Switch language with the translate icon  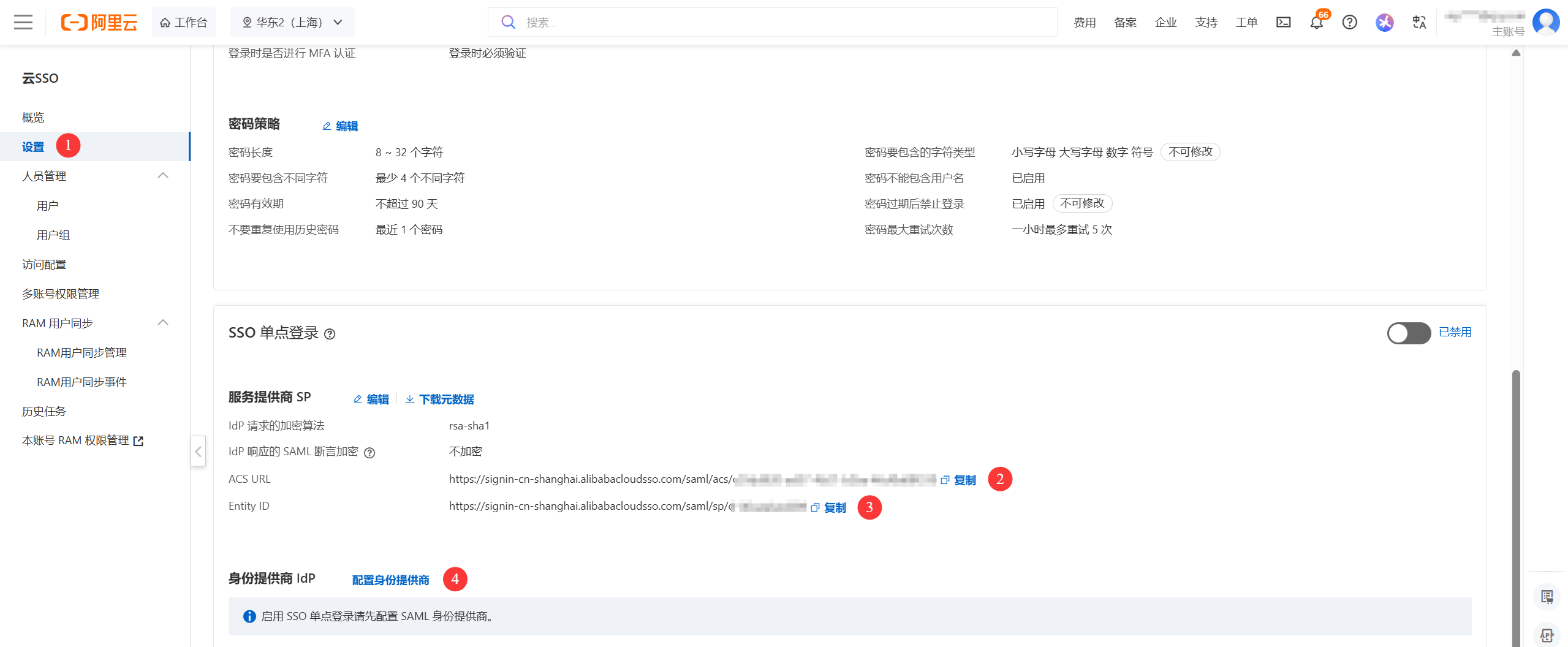click(1419, 23)
